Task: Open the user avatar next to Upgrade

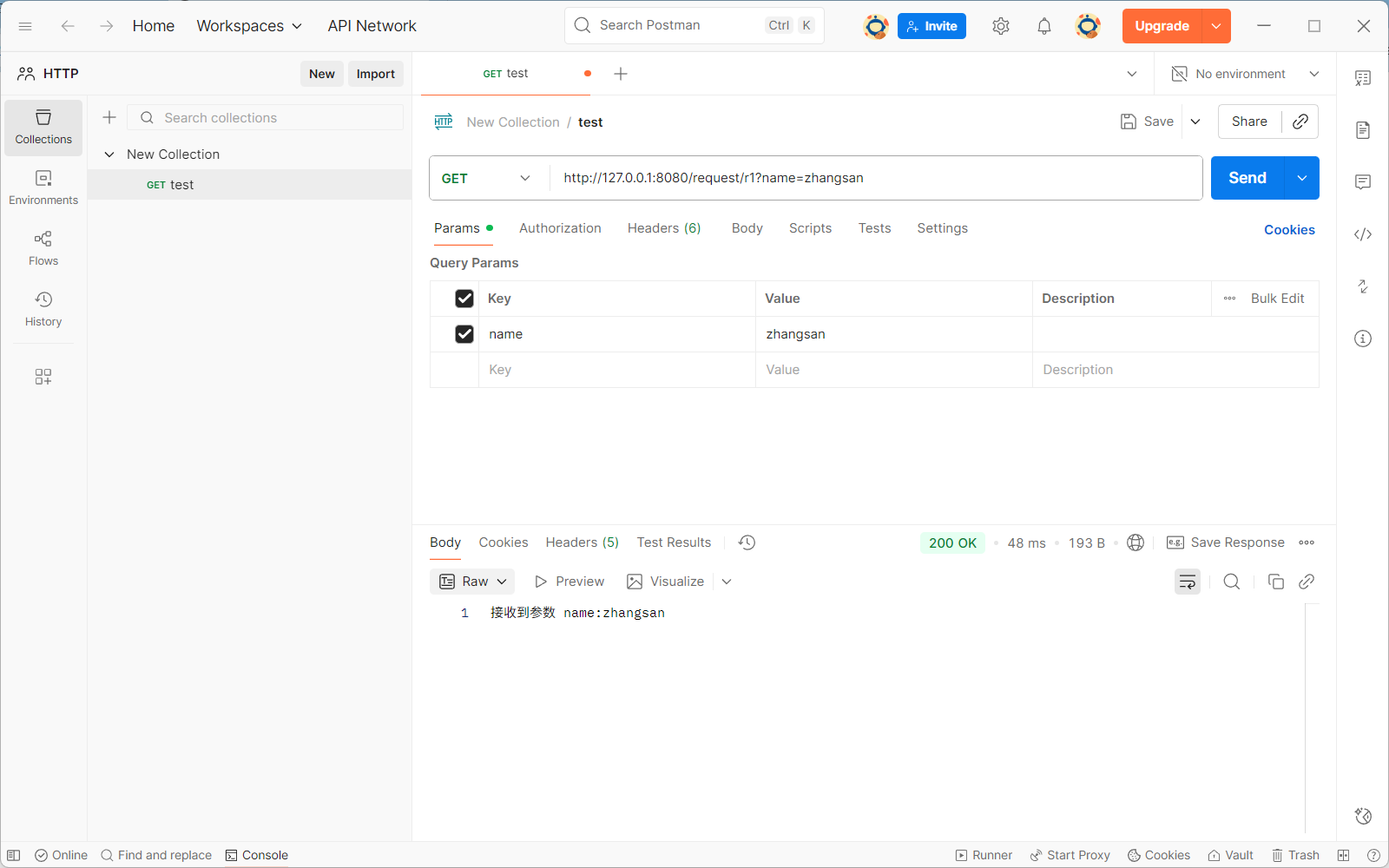Action: tap(1088, 26)
